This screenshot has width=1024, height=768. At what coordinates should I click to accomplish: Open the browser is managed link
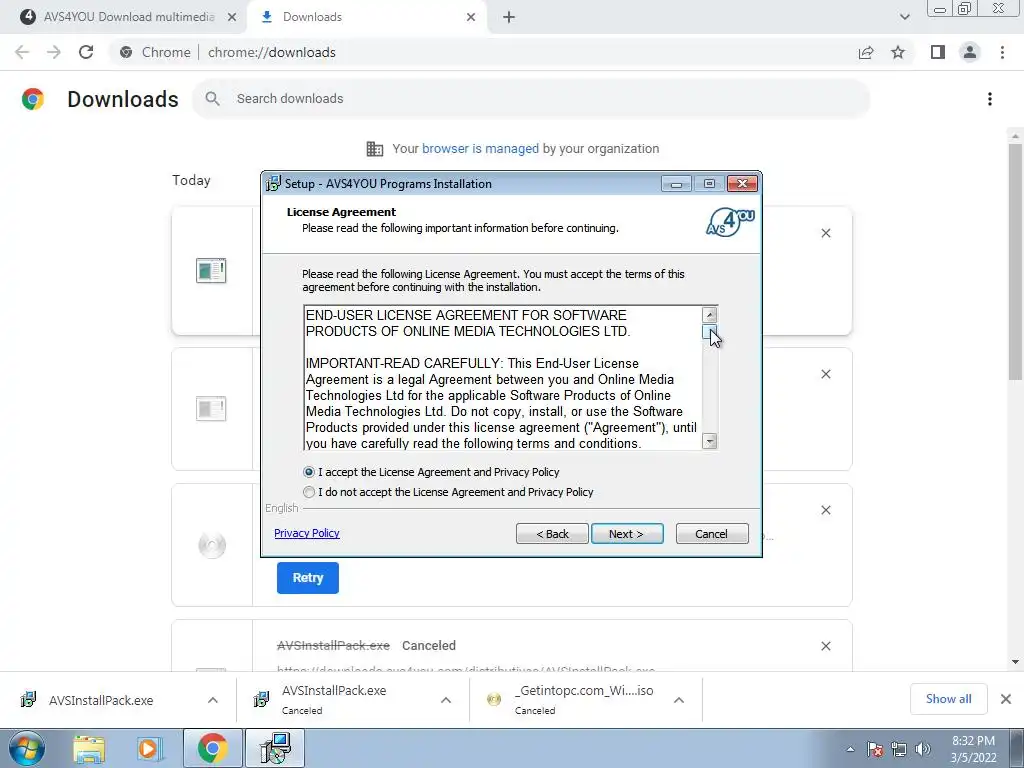click(x=480, y=148)
